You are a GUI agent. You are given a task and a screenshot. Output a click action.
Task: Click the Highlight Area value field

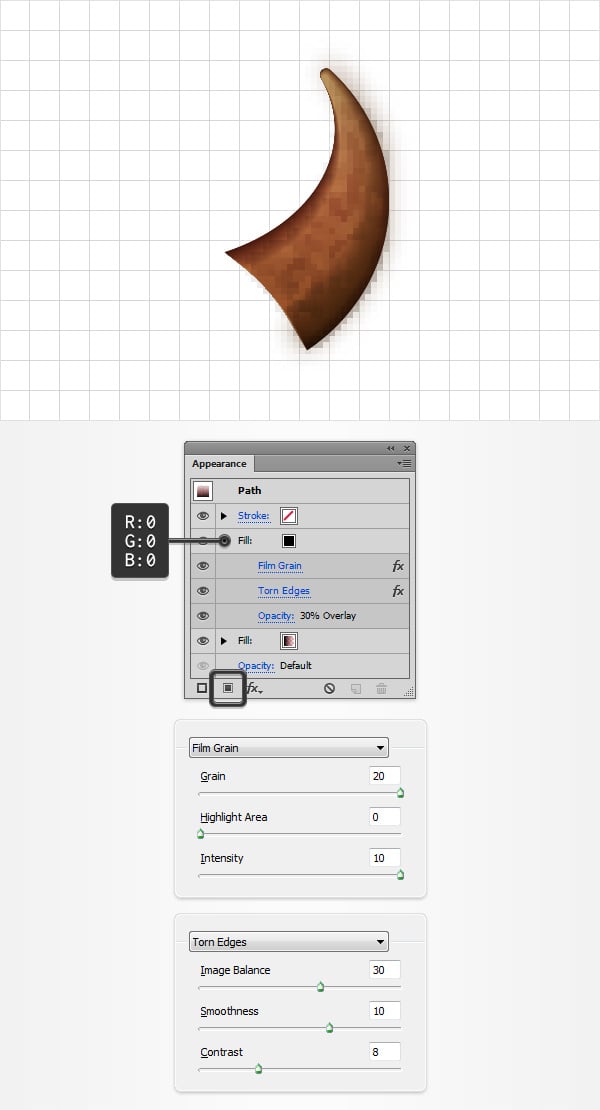385,817
